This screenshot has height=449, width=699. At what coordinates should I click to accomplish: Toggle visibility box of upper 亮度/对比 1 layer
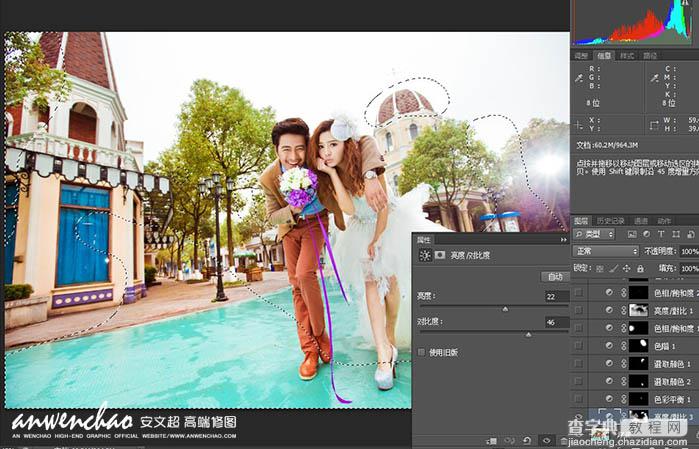[579, 310]
